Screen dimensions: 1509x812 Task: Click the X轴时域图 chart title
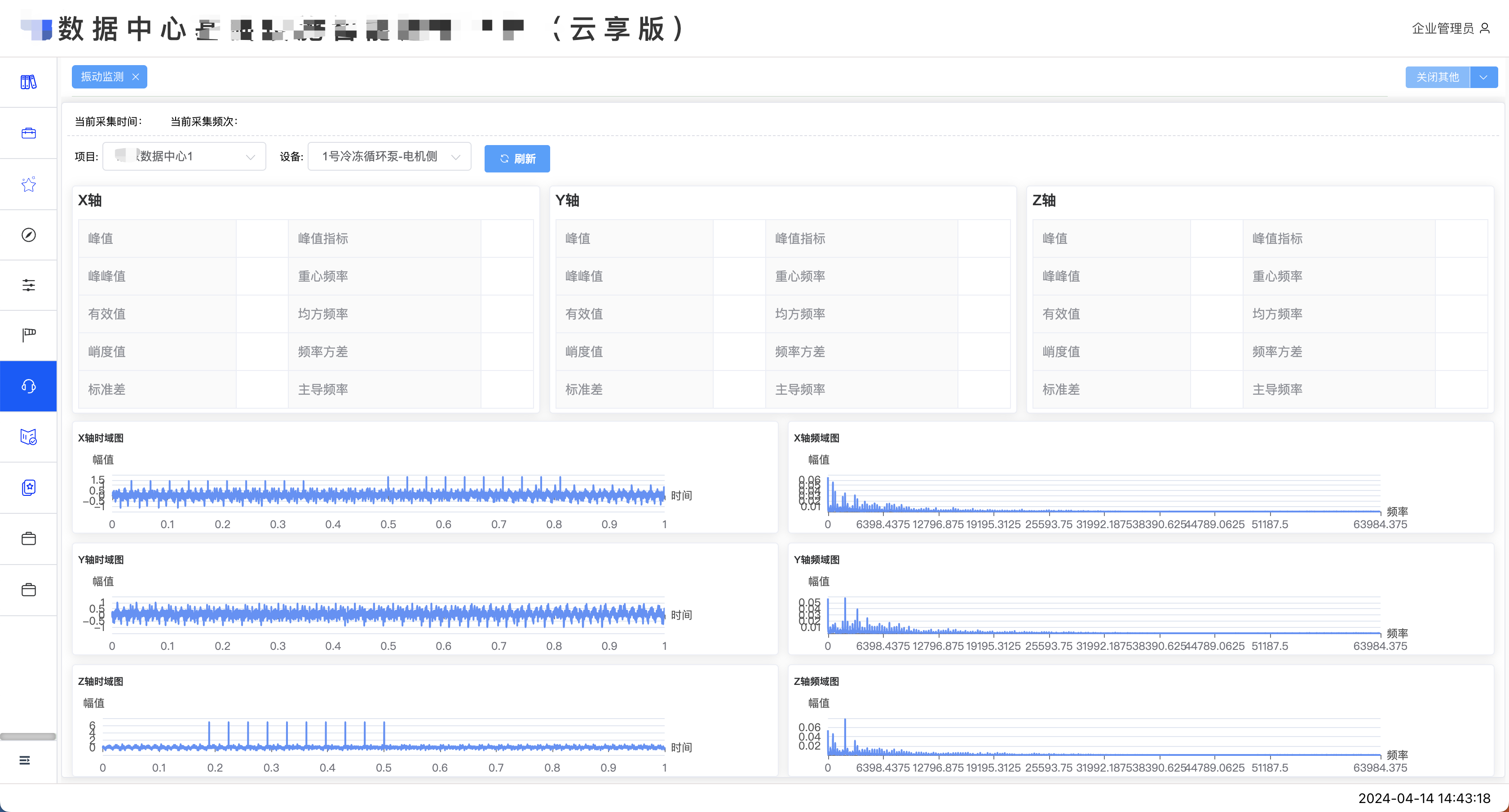101,438
